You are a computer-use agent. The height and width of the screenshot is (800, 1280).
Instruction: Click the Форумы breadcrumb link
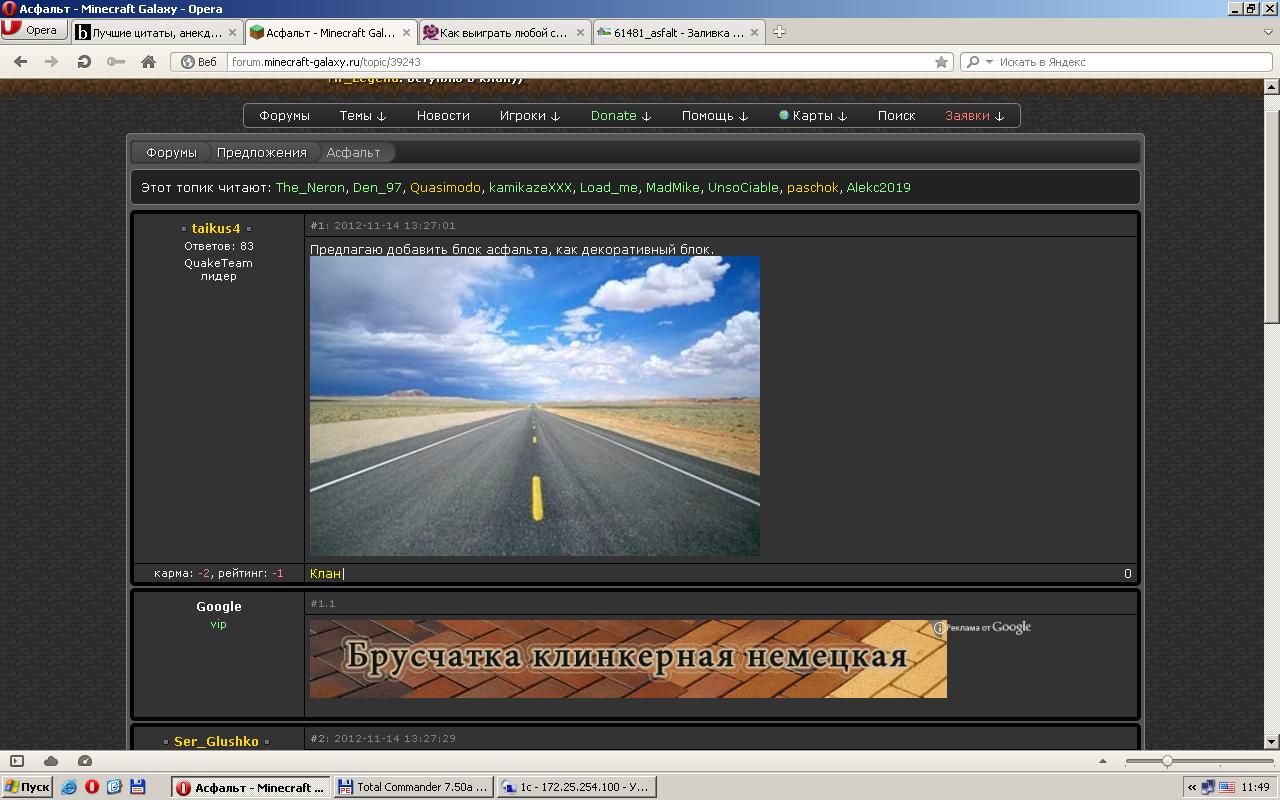click(171, 152)
